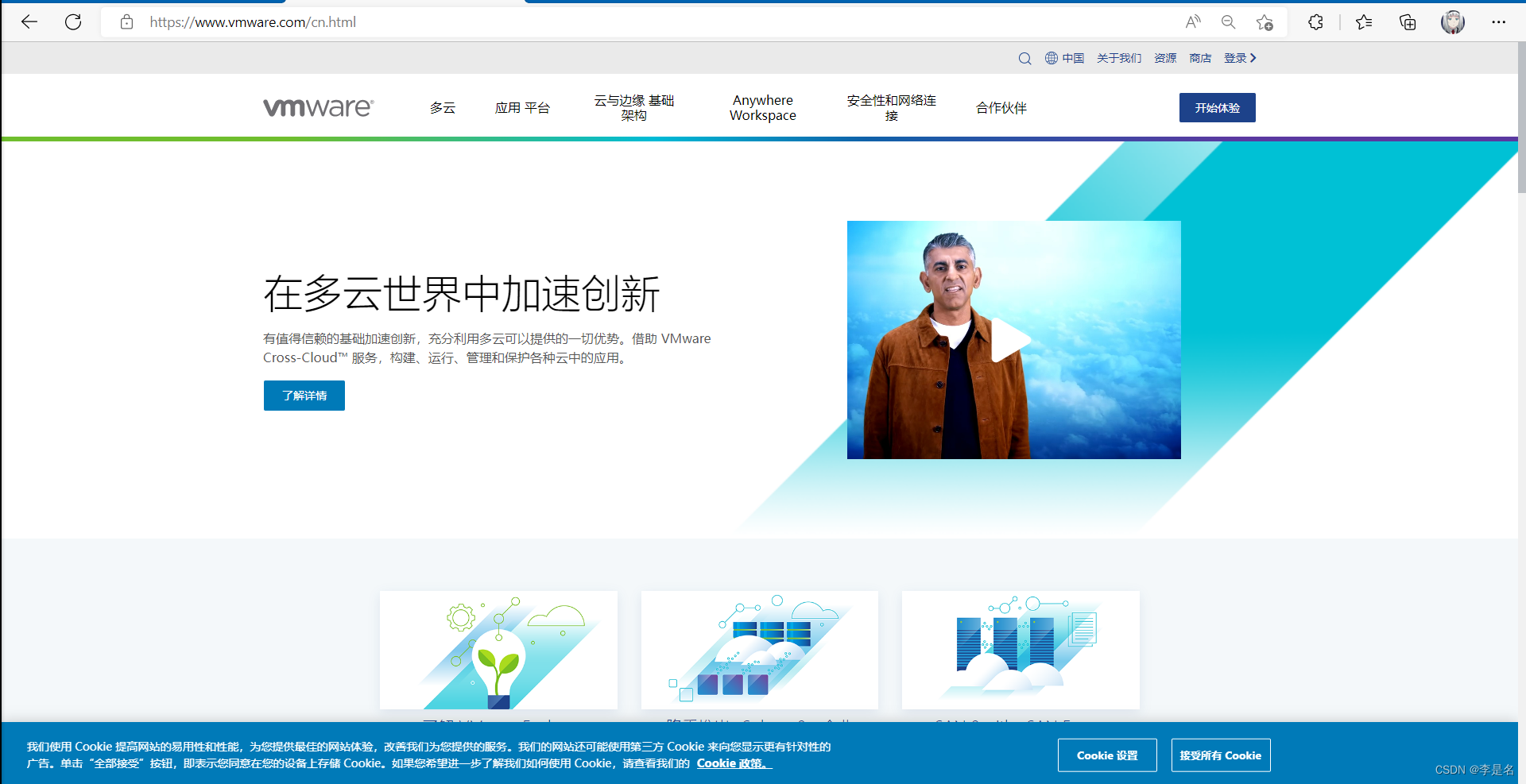This screenshot has width=1526, height=784.
Task: Click the 了解详情 button
Action: coord(304,396)
